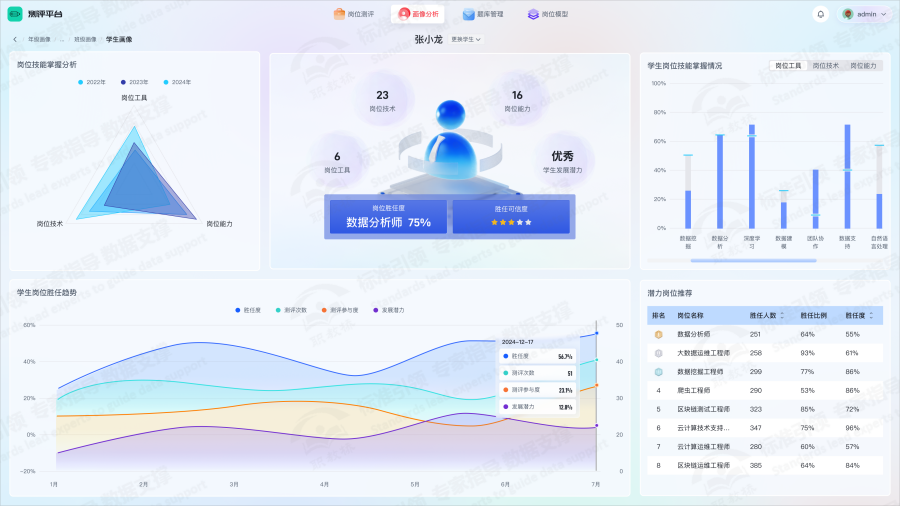Click the 岗位测评 briefcase icon

[x=339, y=14]
